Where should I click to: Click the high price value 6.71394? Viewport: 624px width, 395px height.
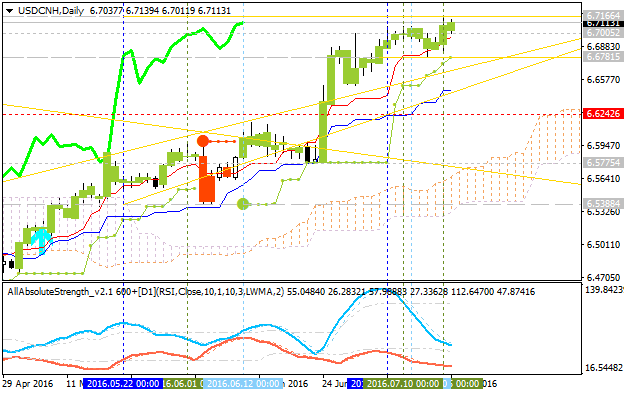point(142,11)
